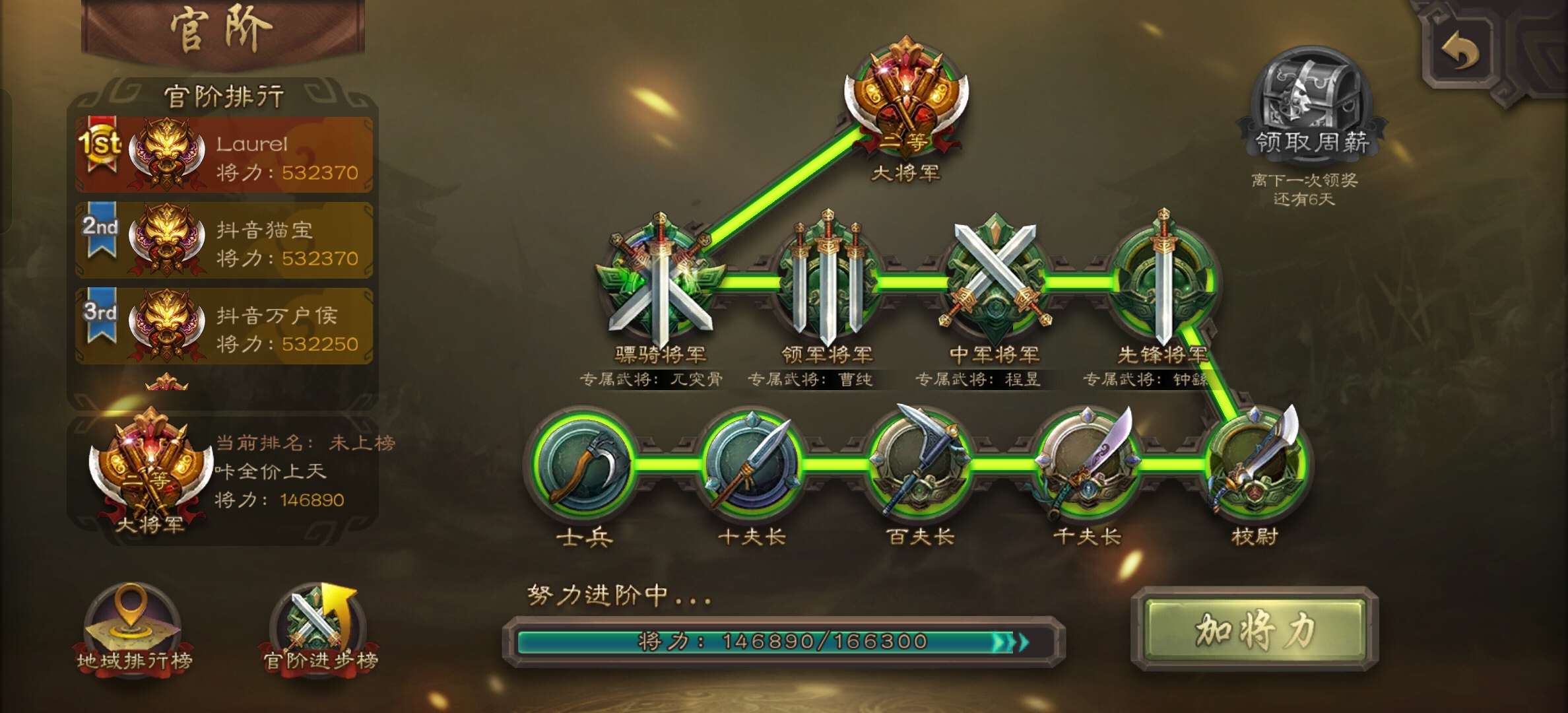The image size is (1568, 713).
Task: Select the 先锋将军 single-sword icon
Action: tap(1163, 281)
